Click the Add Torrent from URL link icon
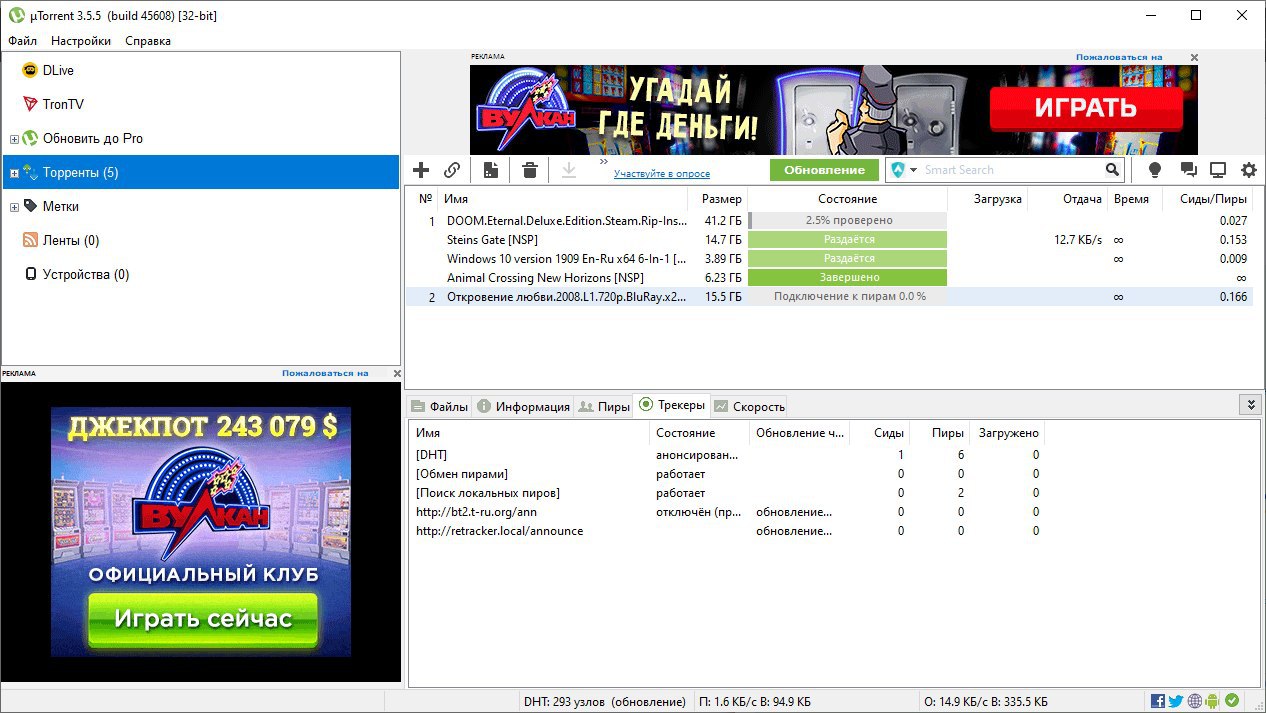This screenshot has width=1266, height=713. [452, 170]
